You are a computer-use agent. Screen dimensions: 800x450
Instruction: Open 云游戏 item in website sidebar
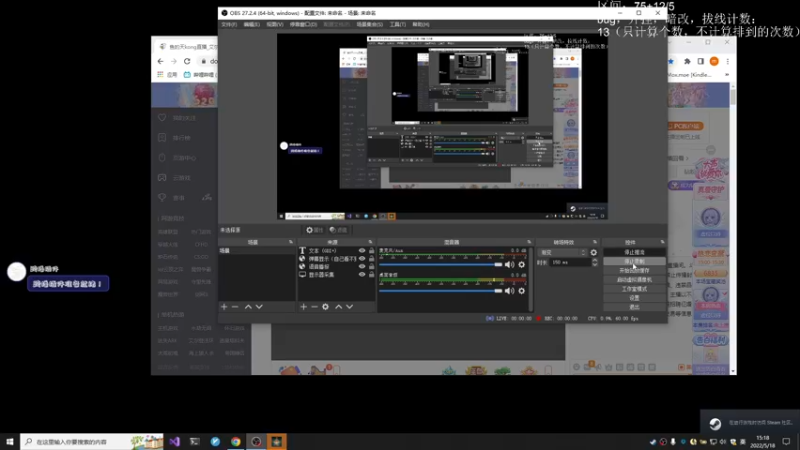[x=174, y=178]
